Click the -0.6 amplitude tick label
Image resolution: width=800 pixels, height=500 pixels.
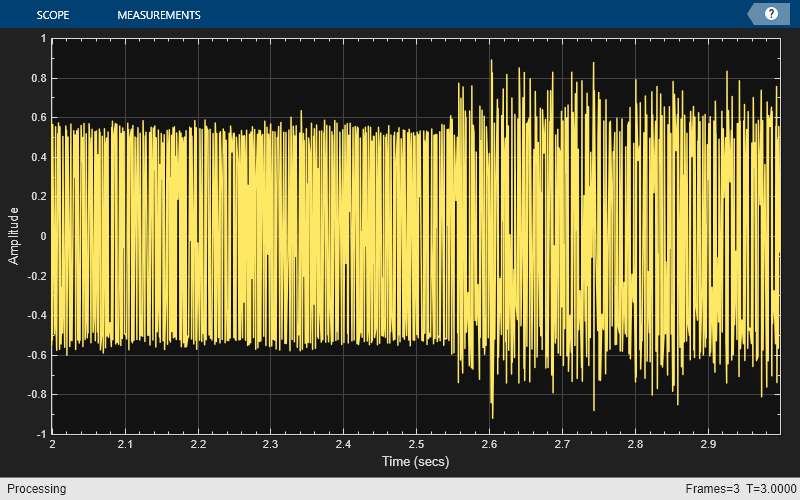coord(37,355)
